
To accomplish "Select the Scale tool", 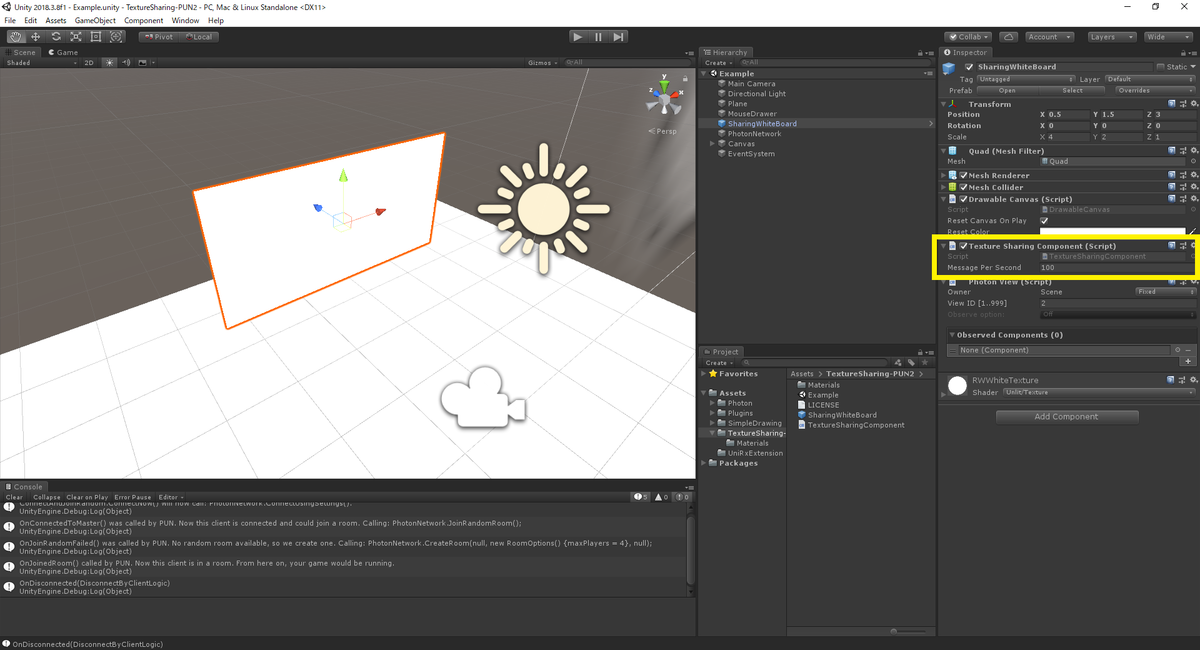I will coord(77,36).
